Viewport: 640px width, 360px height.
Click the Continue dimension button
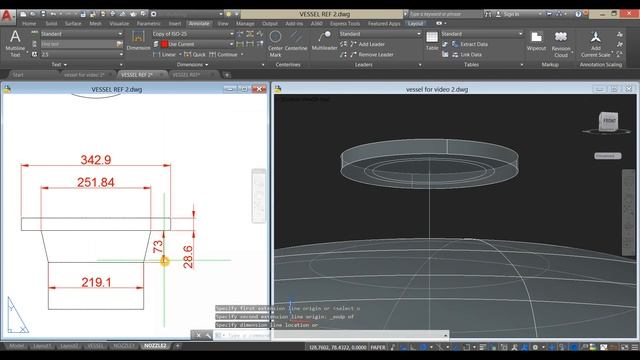click(223, 54)
